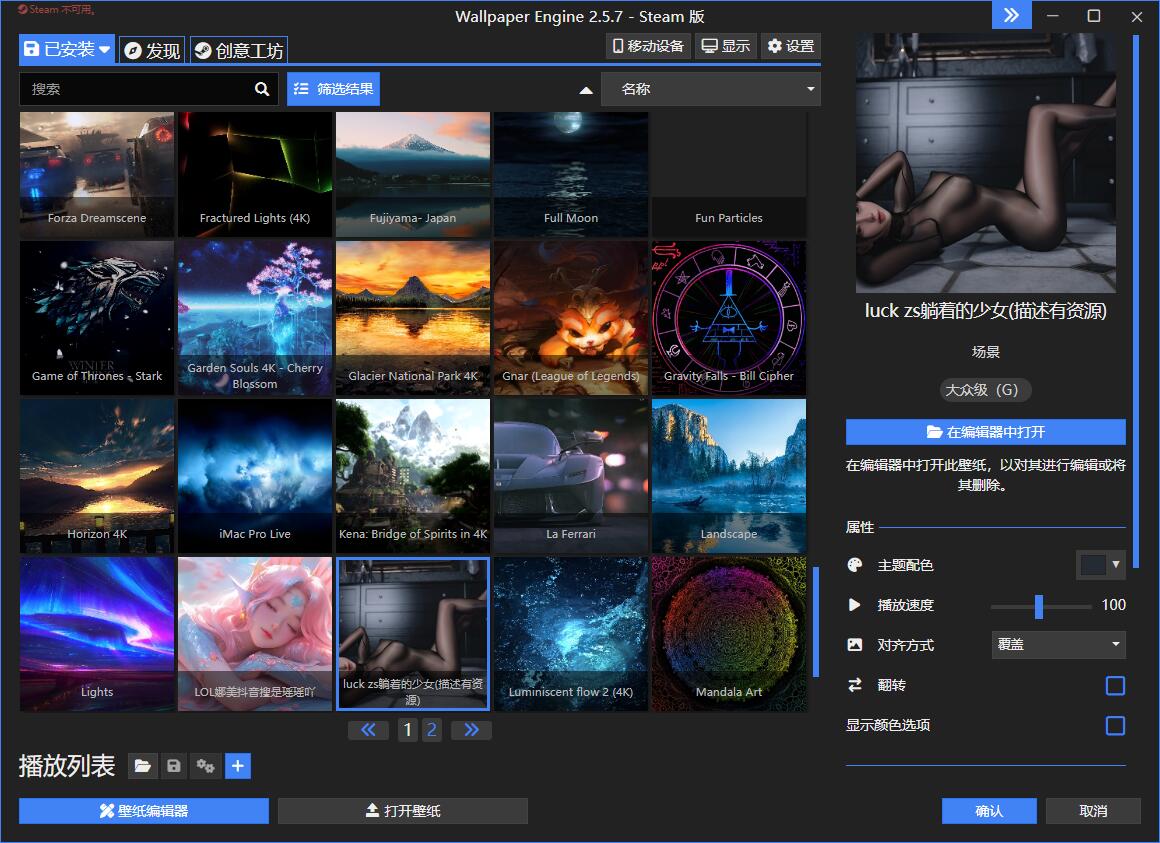Enable the Flip checkbox
This screenshot has height=843, width=1160.
pos(1116,685)
